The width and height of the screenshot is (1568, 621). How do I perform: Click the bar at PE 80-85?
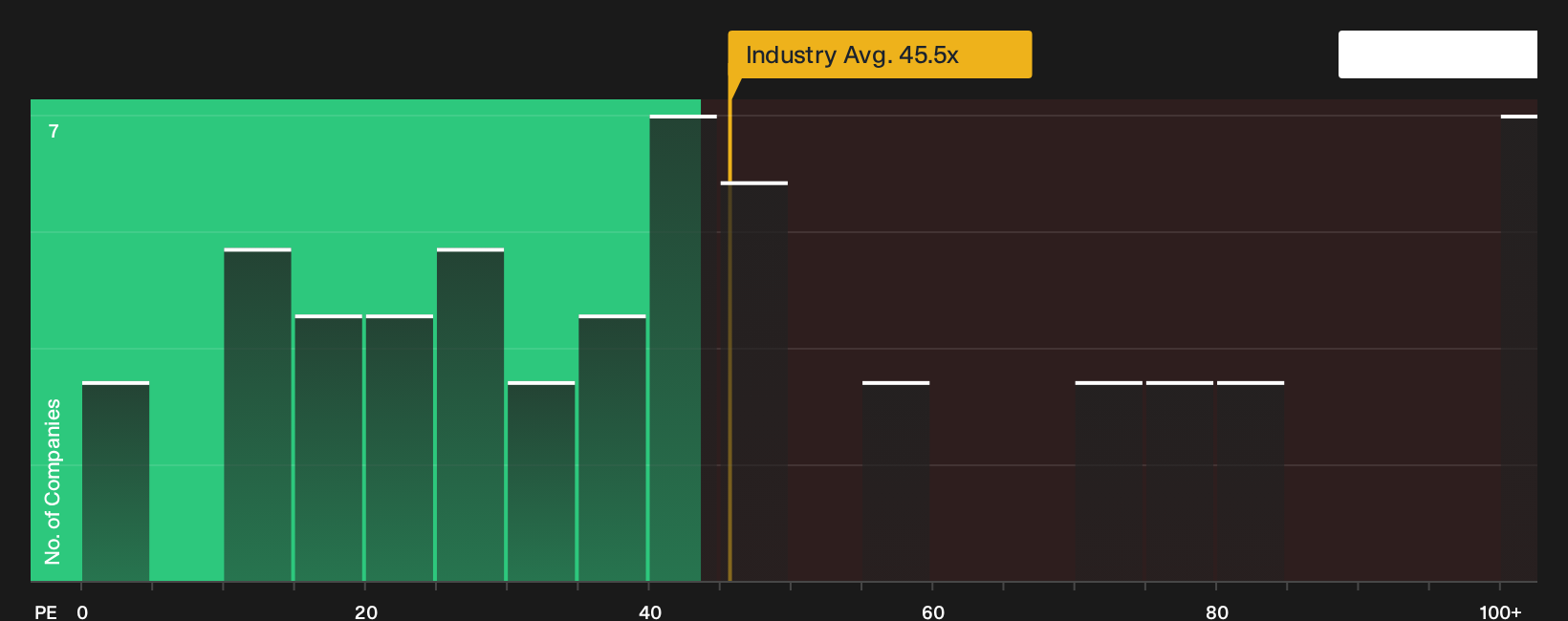pos(1250,482)
